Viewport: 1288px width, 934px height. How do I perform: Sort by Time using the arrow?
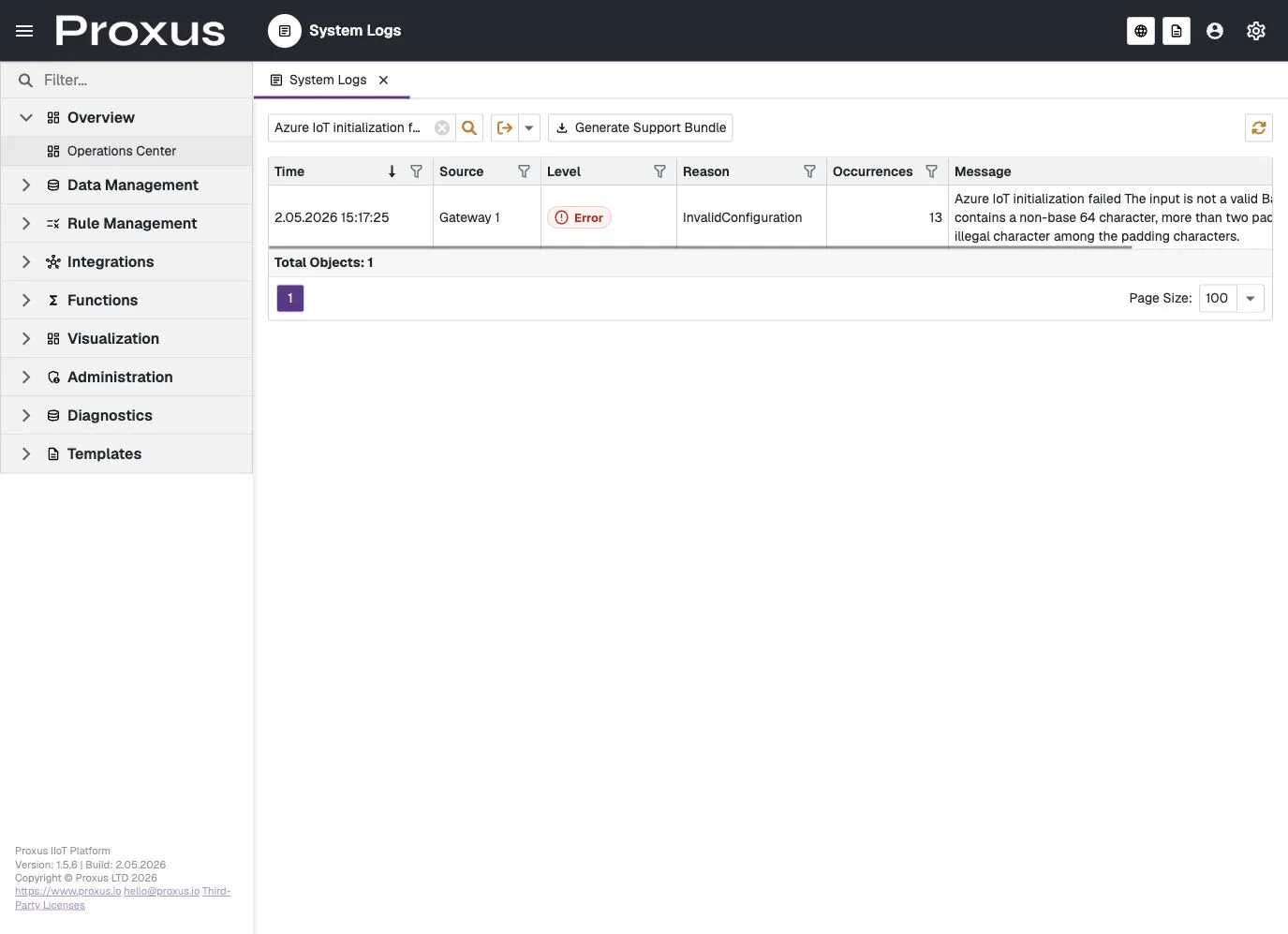click(x=392, y=171)
